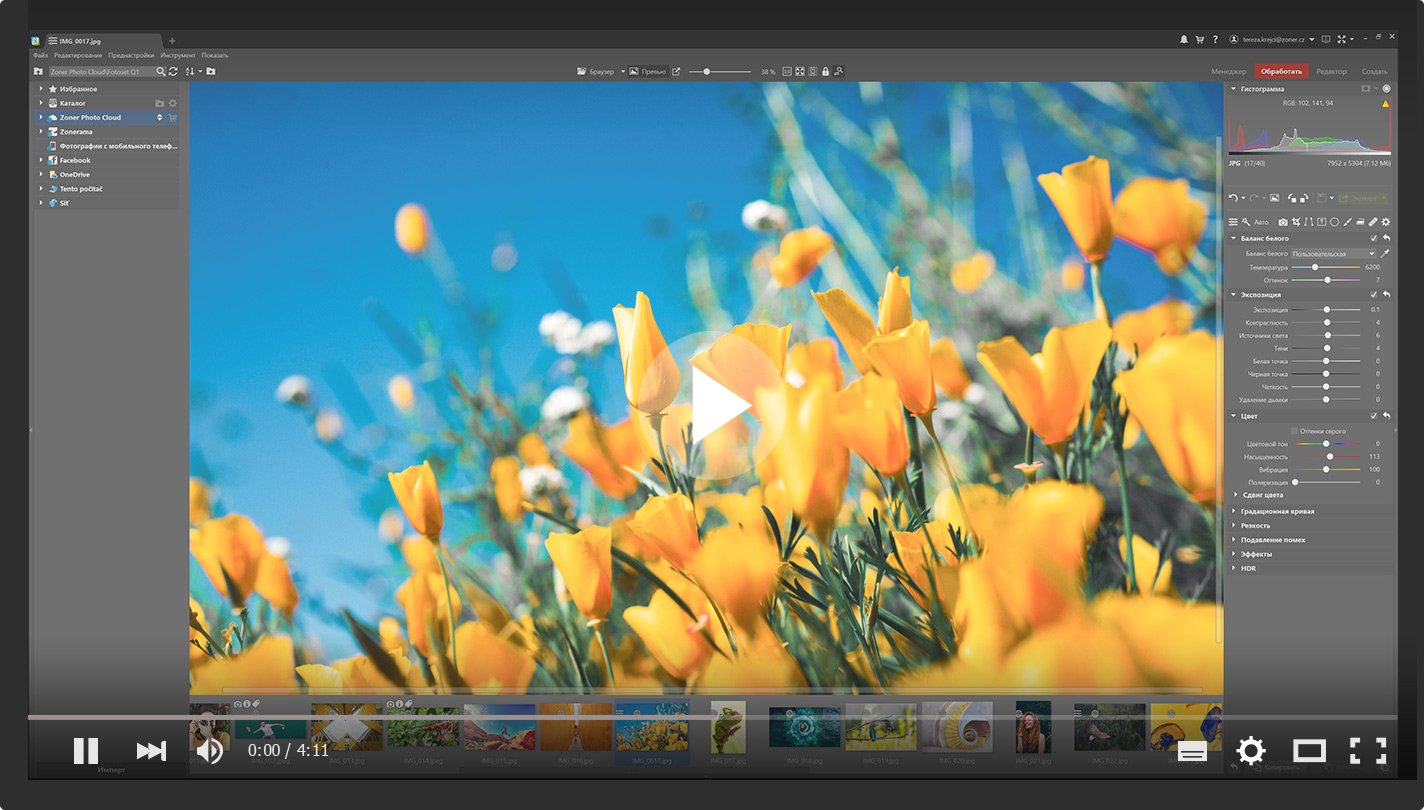Click the Превью button
Screen dimensions: 1424x810
coord(648,72)
